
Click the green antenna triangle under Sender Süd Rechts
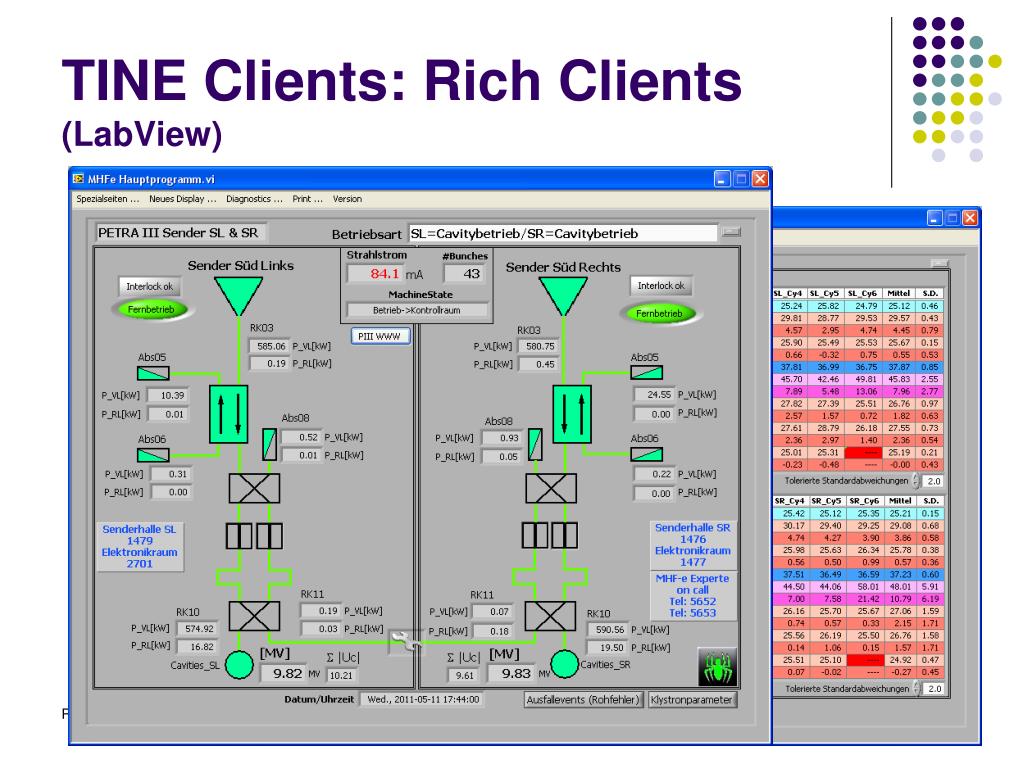pyautogui.click(x=563, y=295)
